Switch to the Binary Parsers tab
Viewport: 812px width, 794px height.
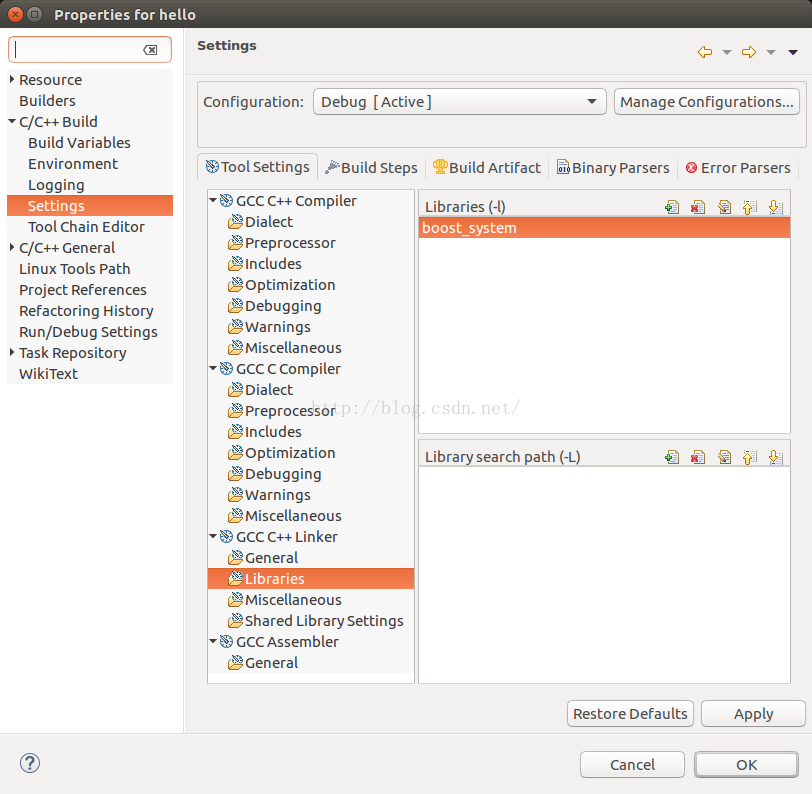[x=613, y=167]
